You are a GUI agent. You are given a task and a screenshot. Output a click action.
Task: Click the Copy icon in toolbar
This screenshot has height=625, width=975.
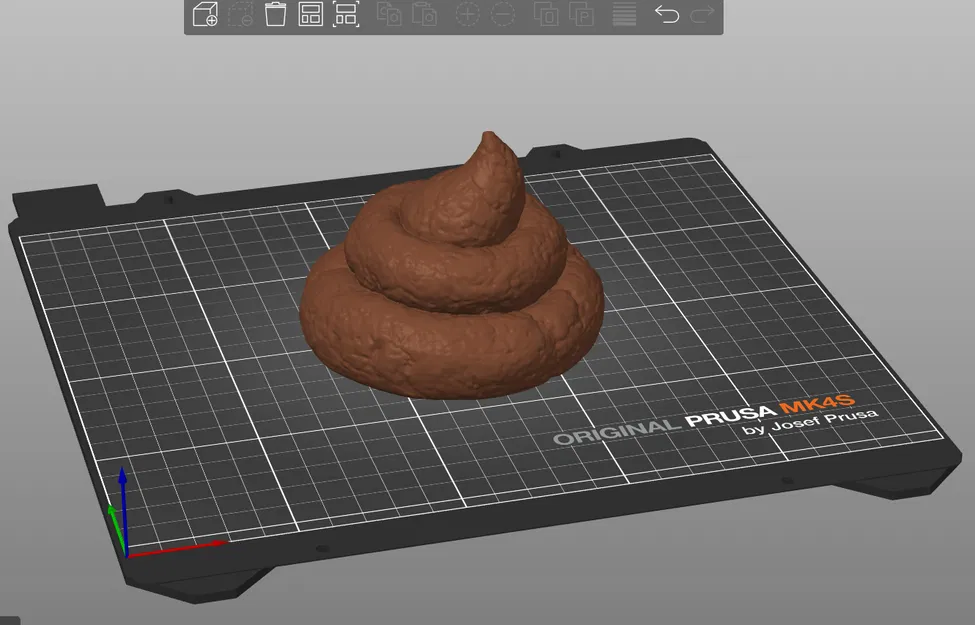point(390,14)
